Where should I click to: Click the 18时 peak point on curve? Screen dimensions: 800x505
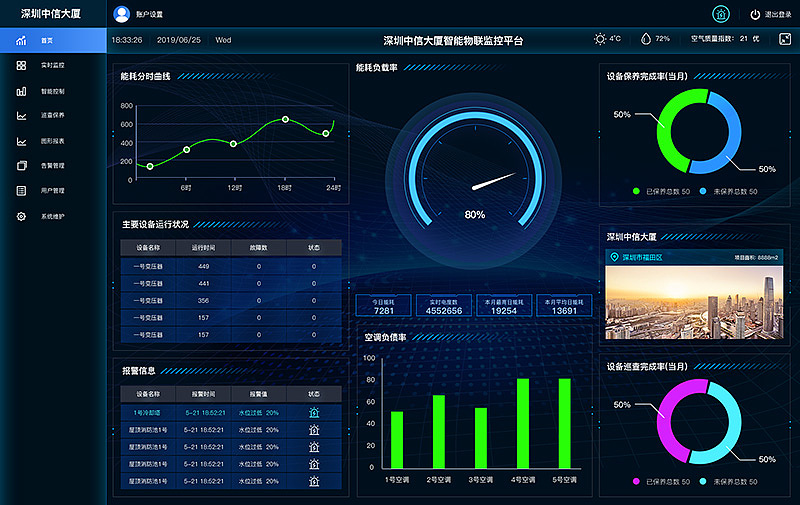pos(285,119)
